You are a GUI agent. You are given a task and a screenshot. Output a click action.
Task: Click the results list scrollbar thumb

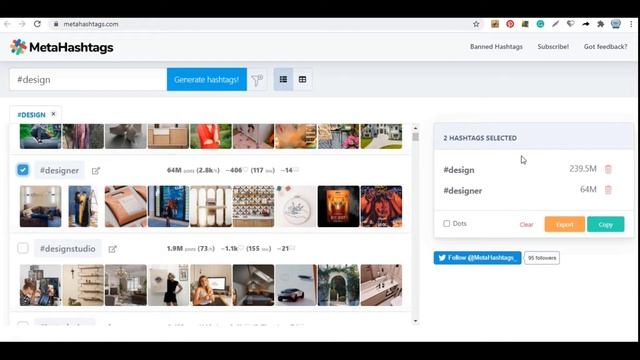[416, 137]
